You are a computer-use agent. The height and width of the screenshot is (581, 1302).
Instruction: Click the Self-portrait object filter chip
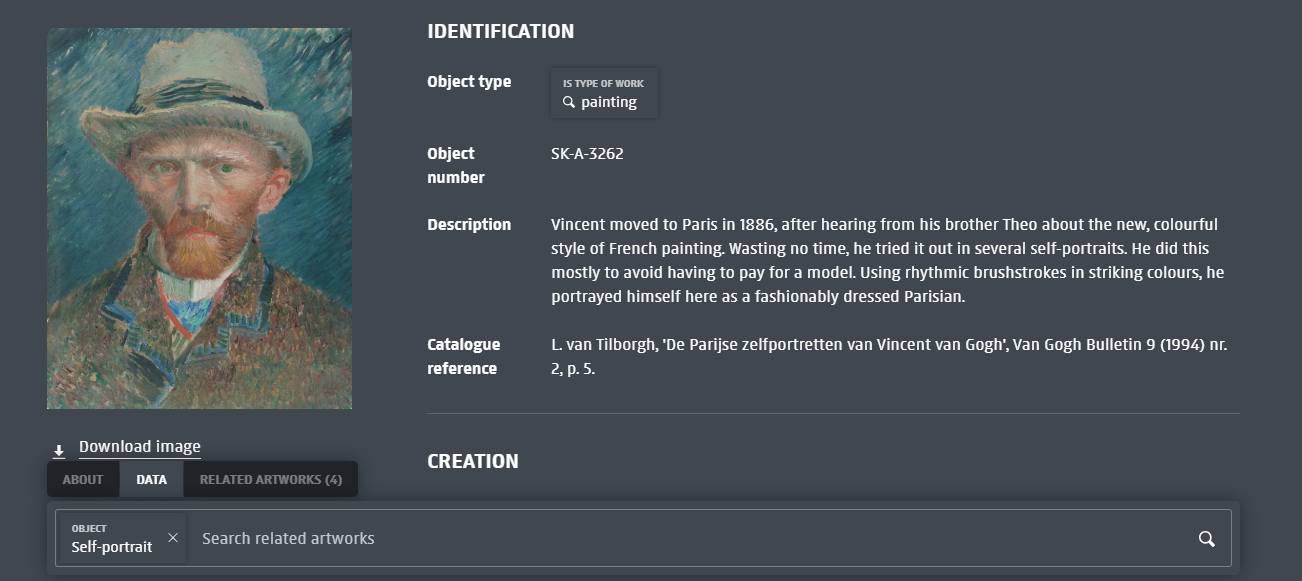(x=111, y=539)
